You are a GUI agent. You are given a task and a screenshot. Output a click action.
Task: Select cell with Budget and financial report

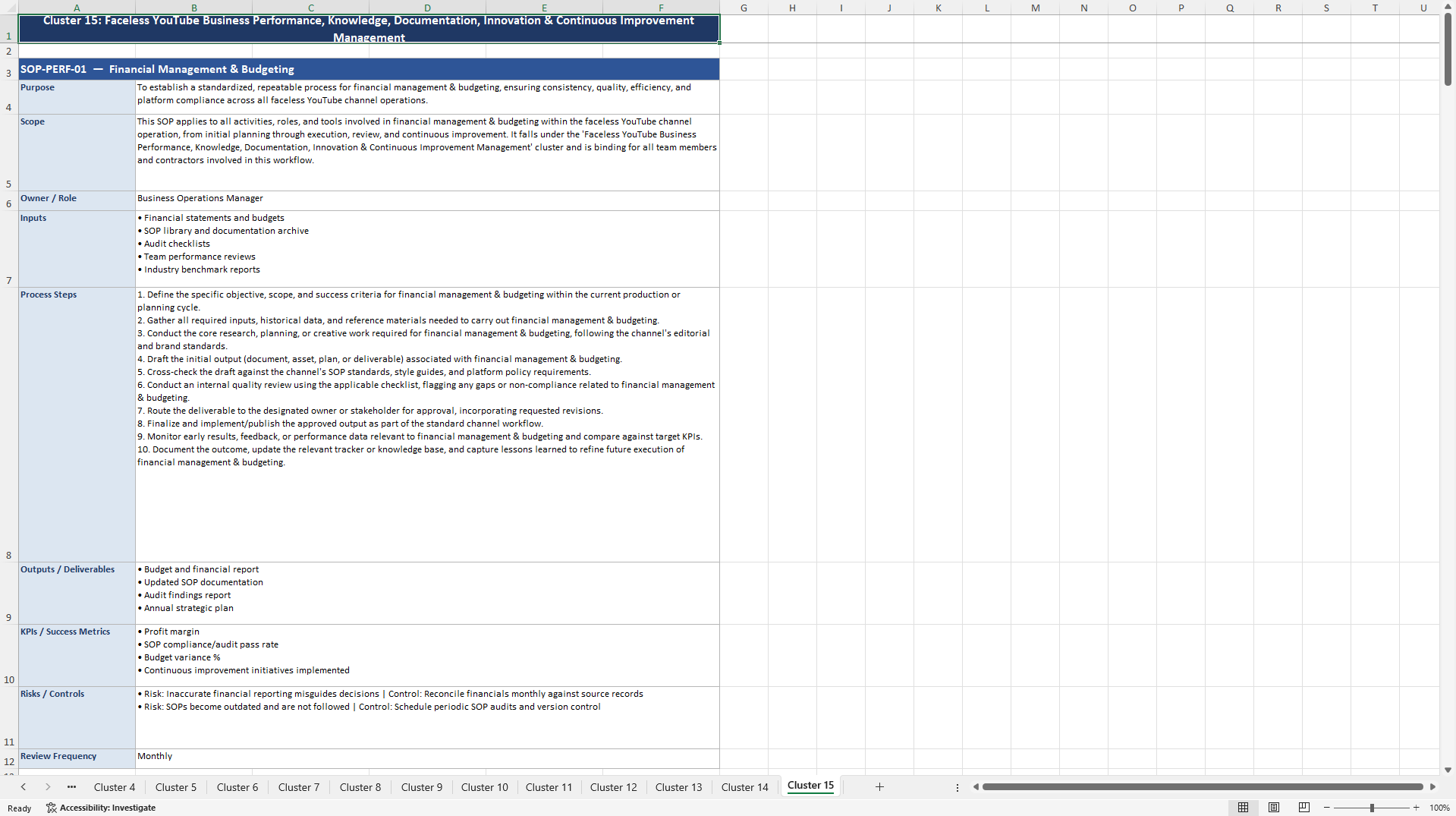(427, 593)
